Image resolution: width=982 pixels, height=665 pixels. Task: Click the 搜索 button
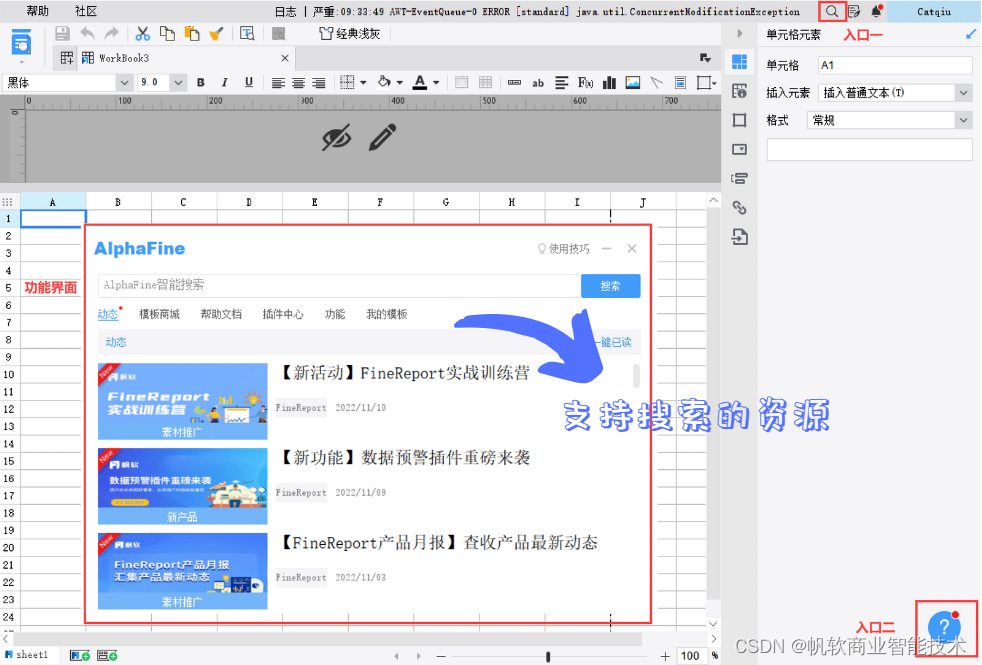(611, 286)
